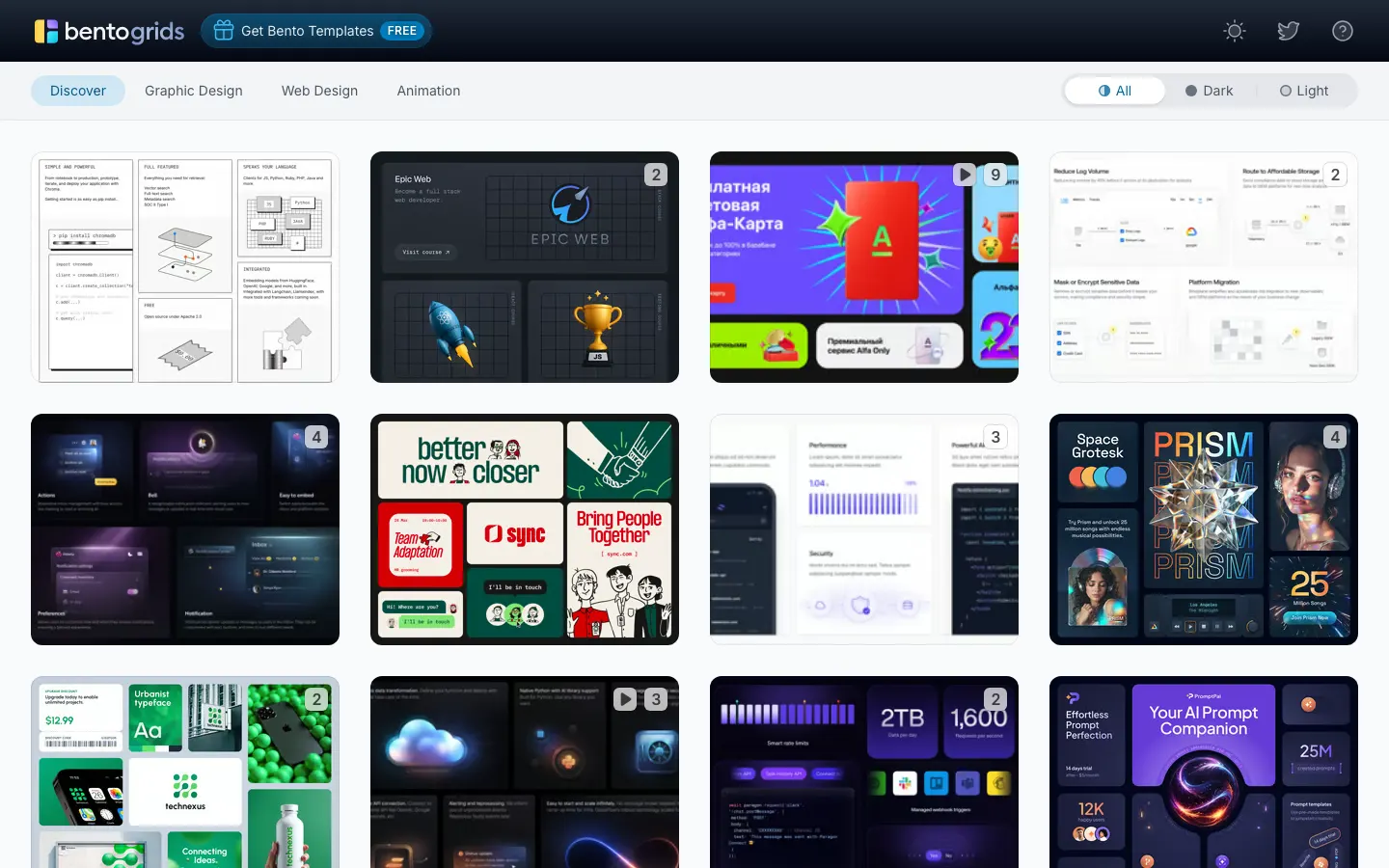Click image count badge on Epic Web card
The image size is (1389, 868).
[x=656, y=175]
